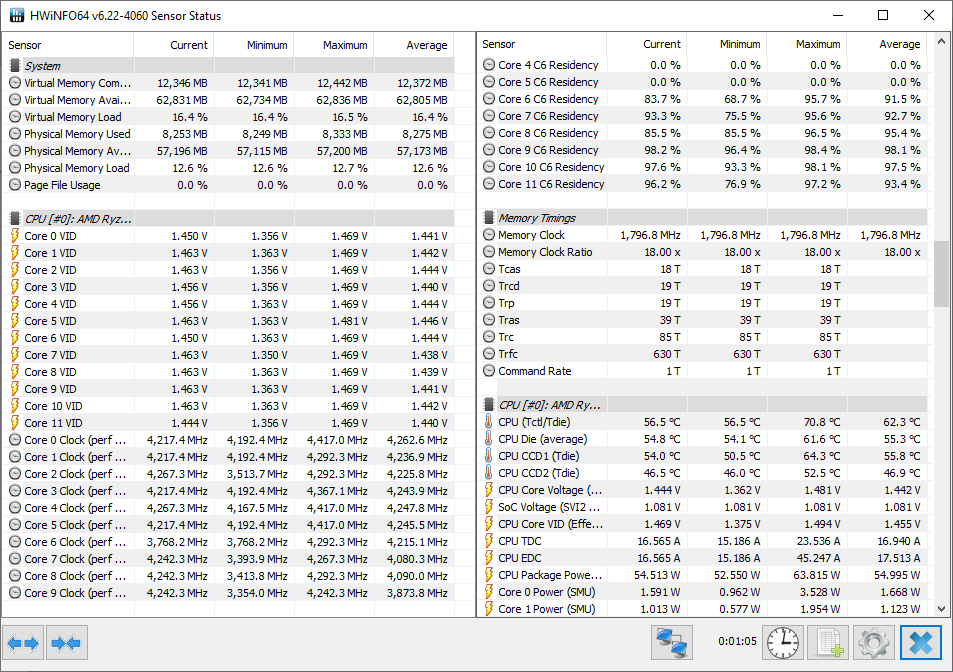Screen dimensions: 953x672
Task: Click the CPU CCD2 (Tdie) thermometer icon
Action: pyautogui.click(x=489, y=473)
